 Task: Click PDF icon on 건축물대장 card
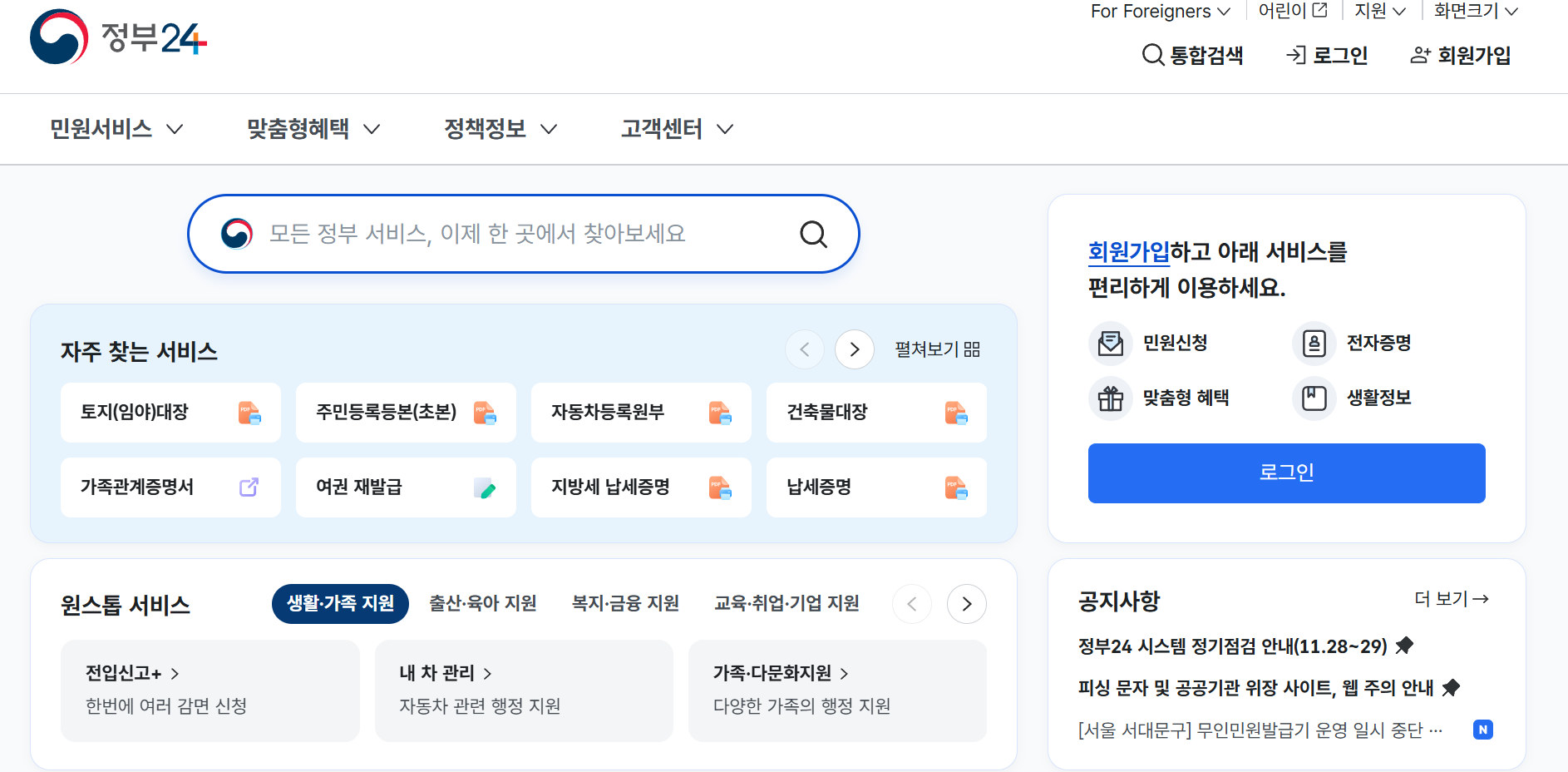point(956,413)
